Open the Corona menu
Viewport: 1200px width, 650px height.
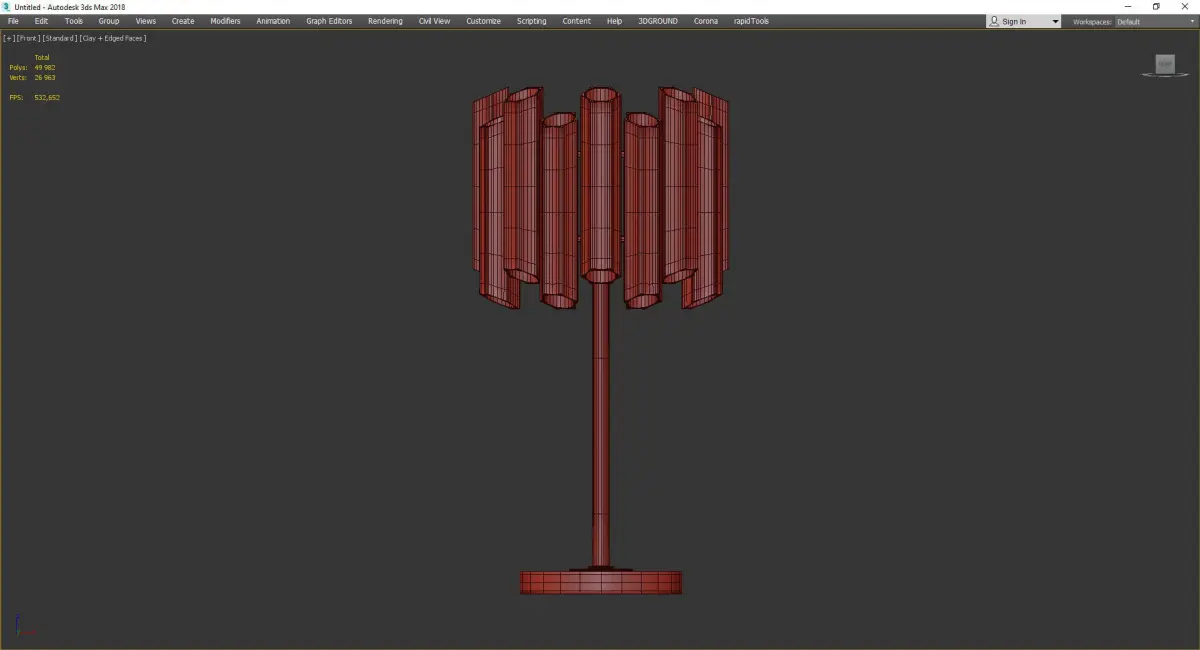[x=706, y=21]
